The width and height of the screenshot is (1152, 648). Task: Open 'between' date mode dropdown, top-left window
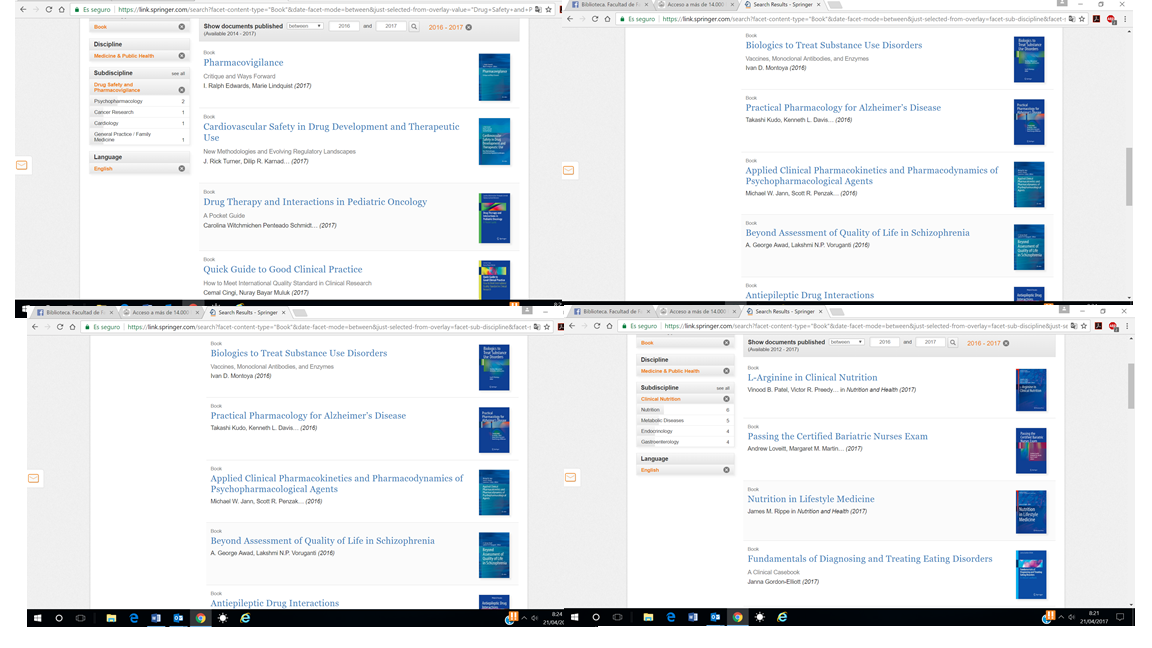305,26
